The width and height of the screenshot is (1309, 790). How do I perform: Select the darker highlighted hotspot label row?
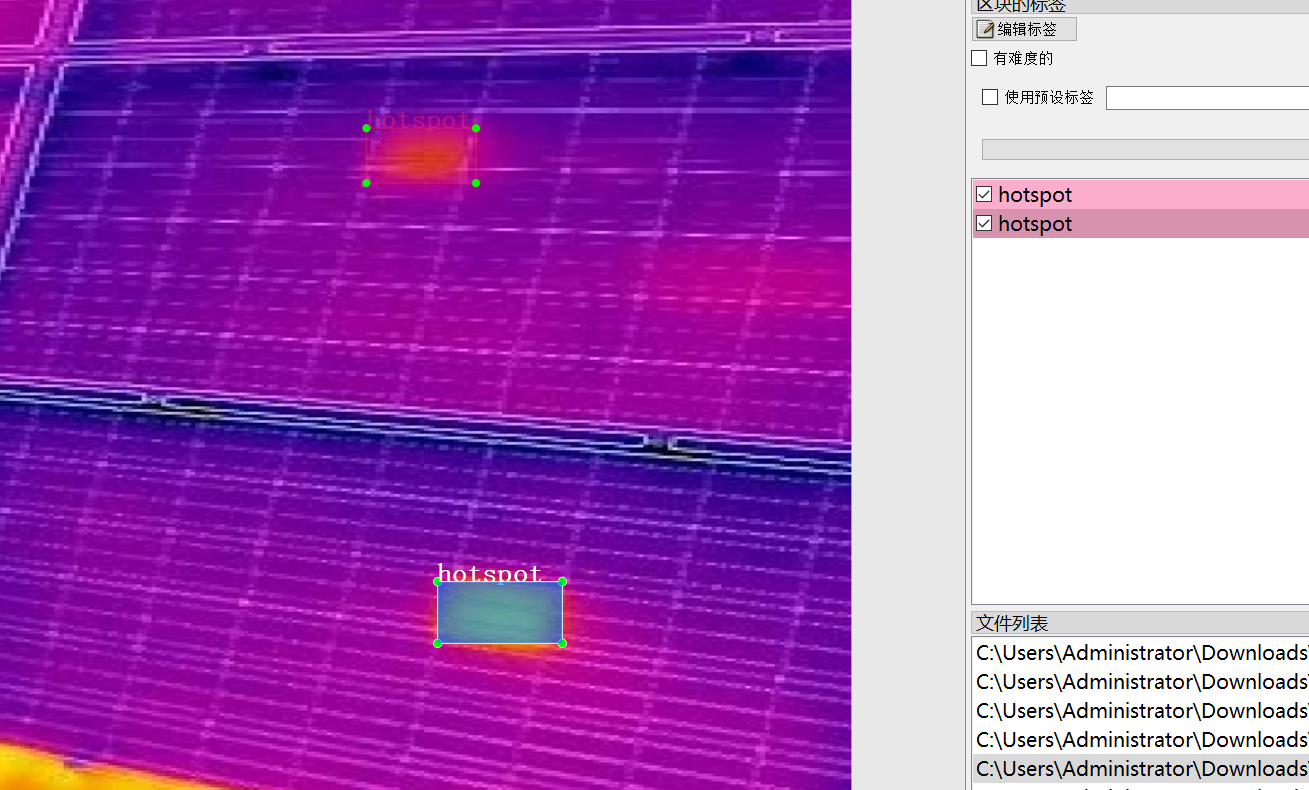[x=1141, y=223]
